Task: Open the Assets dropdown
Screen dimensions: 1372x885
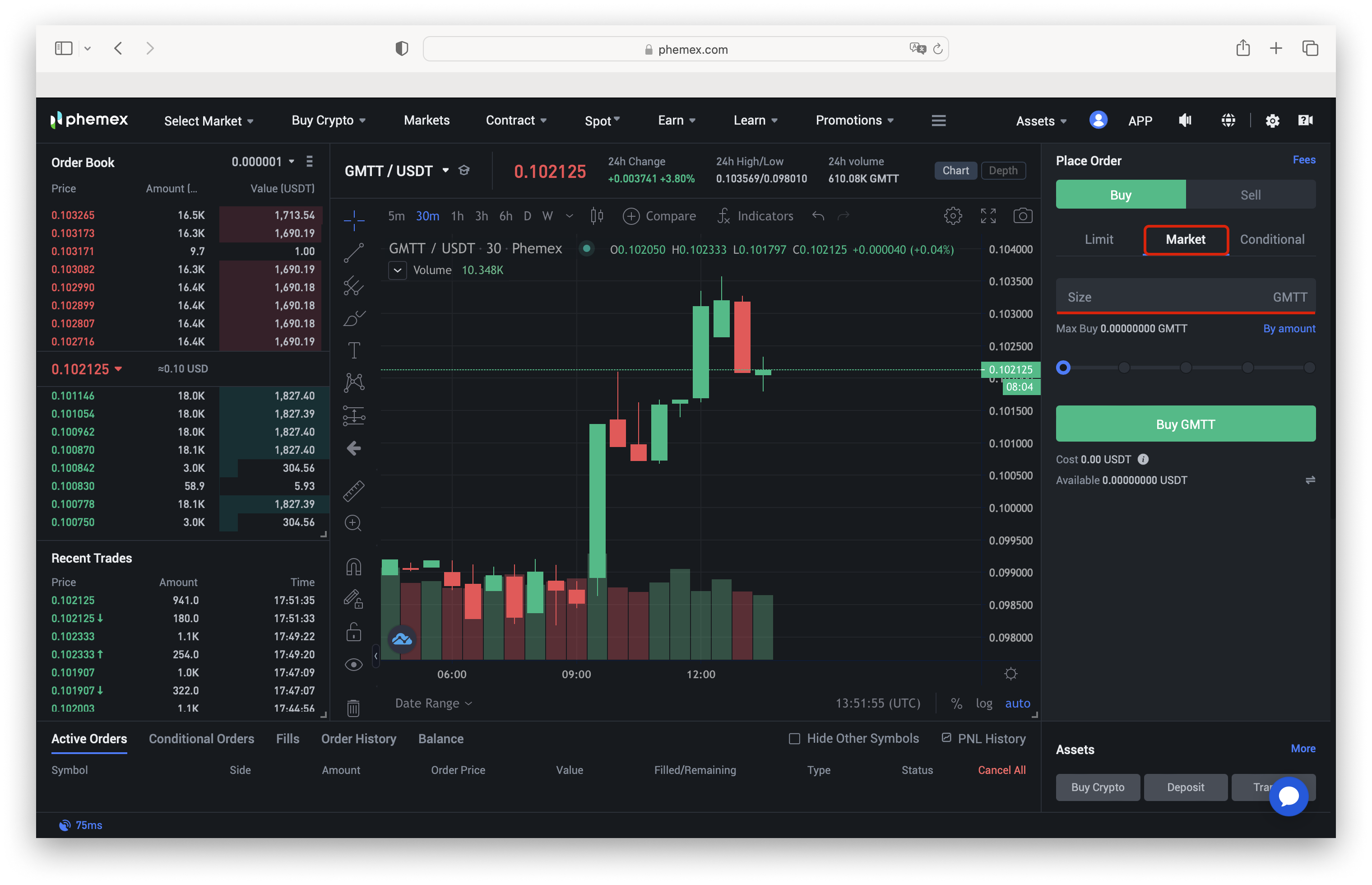Action: point(1041,121)
